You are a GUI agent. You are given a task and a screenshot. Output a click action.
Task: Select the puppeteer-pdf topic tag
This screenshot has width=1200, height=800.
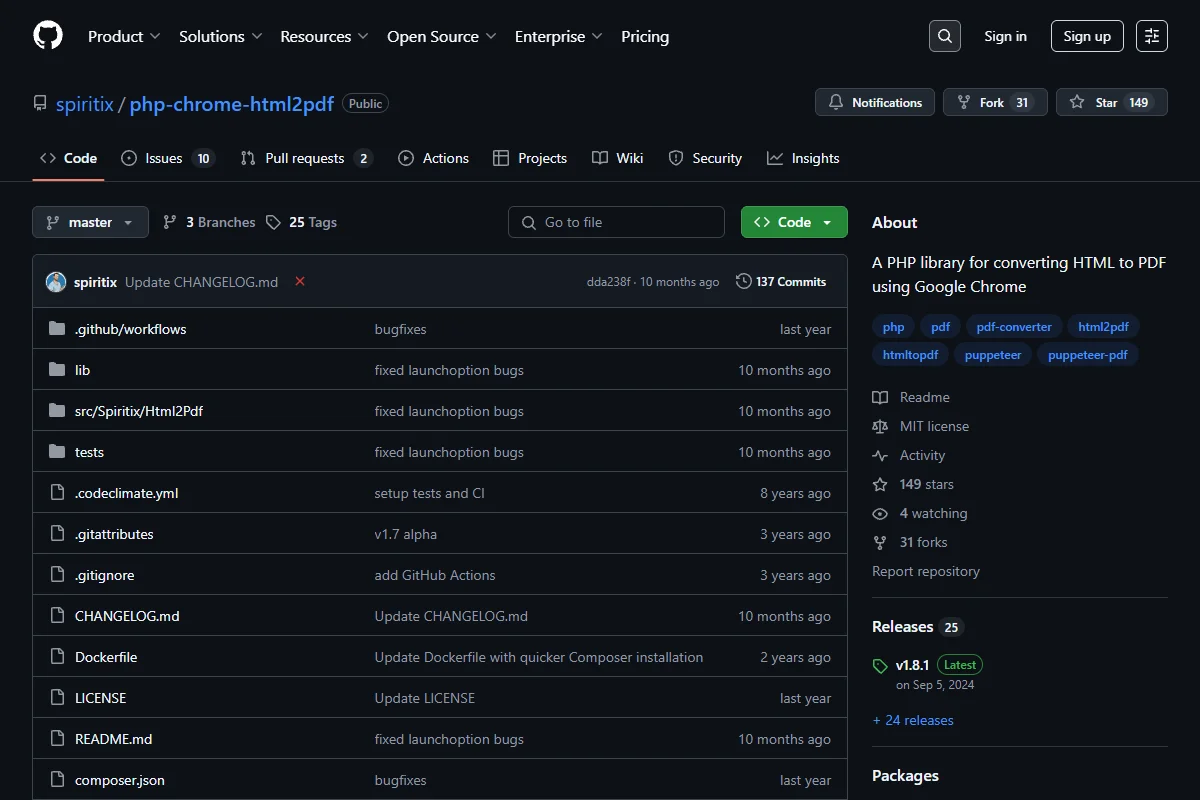1088,355
